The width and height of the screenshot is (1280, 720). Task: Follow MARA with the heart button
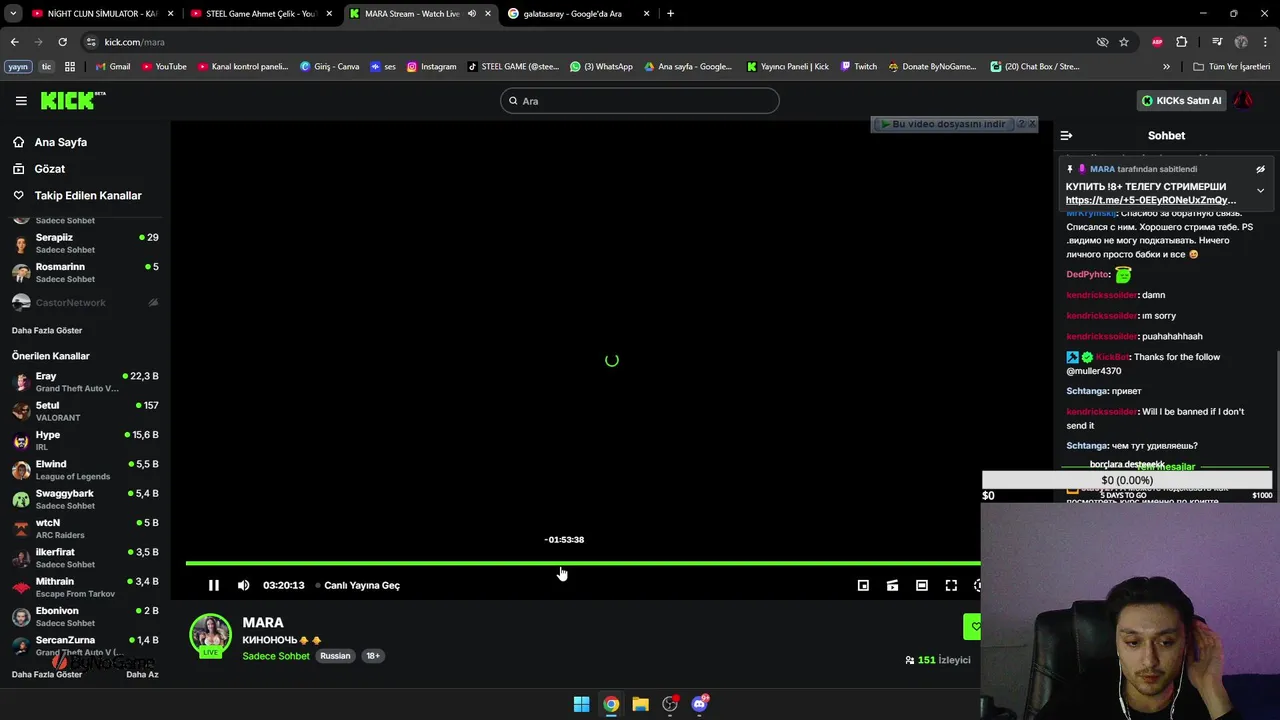coord(973,627)
